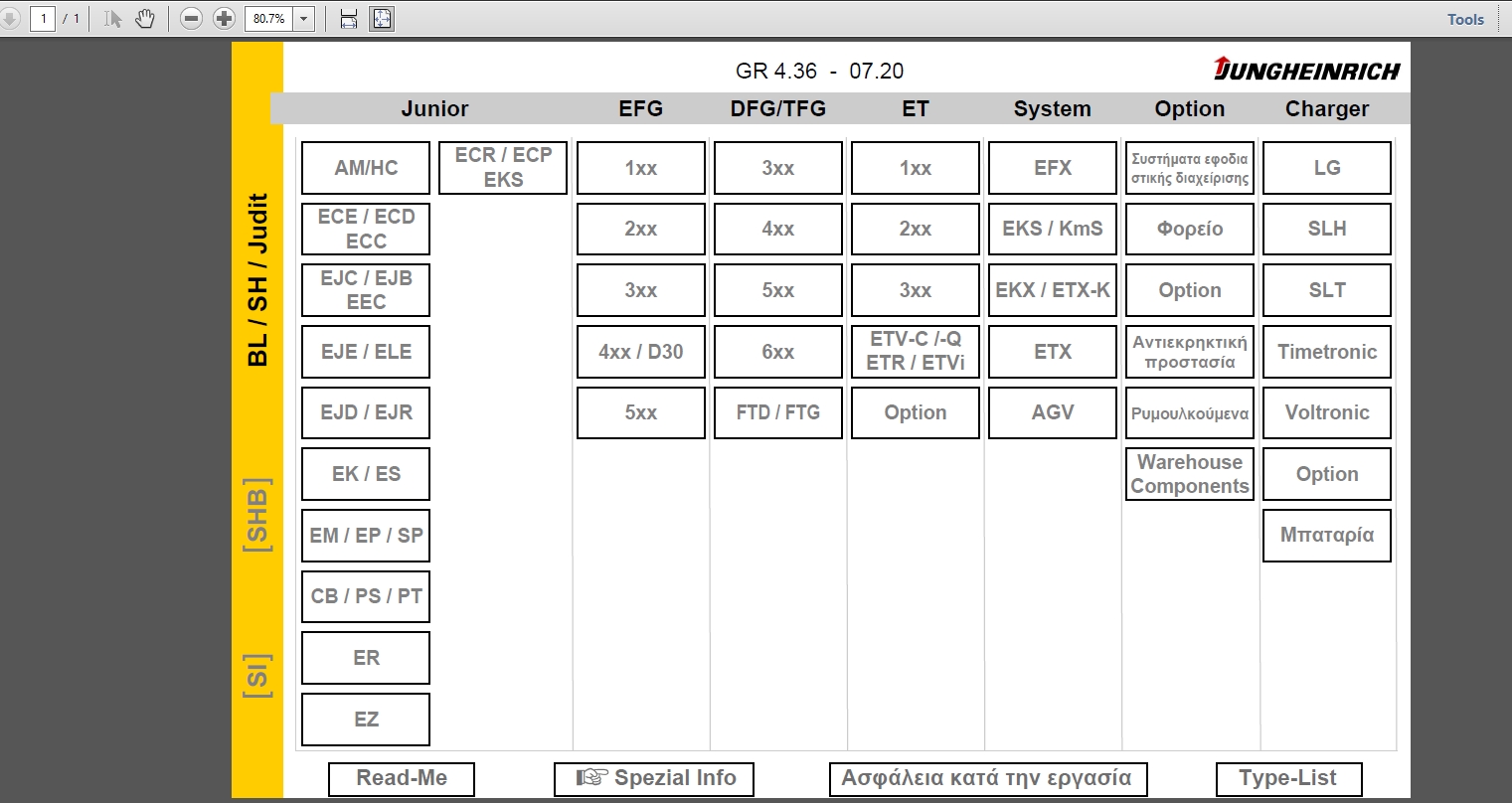Screen dimensions: 1512x803
Task: Select 3xx under ET column
Action: 916,290
